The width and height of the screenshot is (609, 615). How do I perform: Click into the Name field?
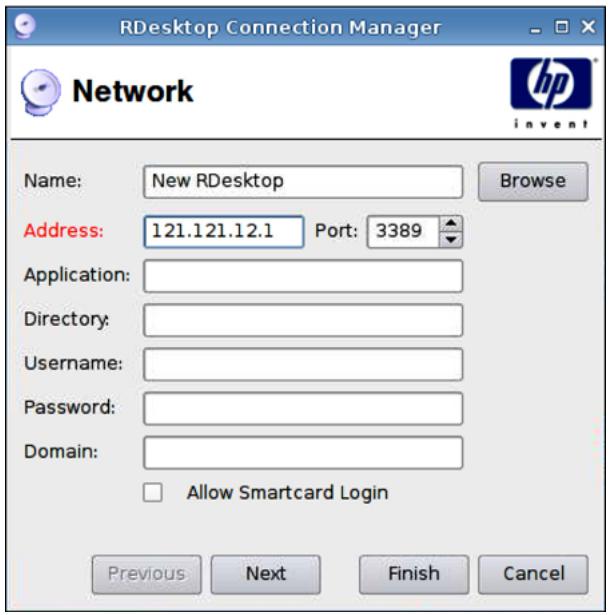(x=303, y=182)
